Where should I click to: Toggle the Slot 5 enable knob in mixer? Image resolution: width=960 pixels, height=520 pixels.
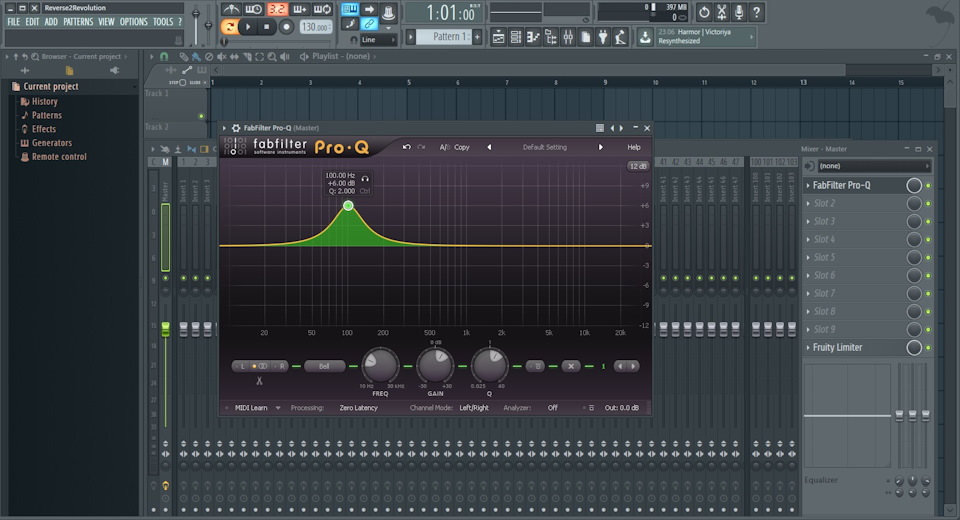(x=913, y=257)
